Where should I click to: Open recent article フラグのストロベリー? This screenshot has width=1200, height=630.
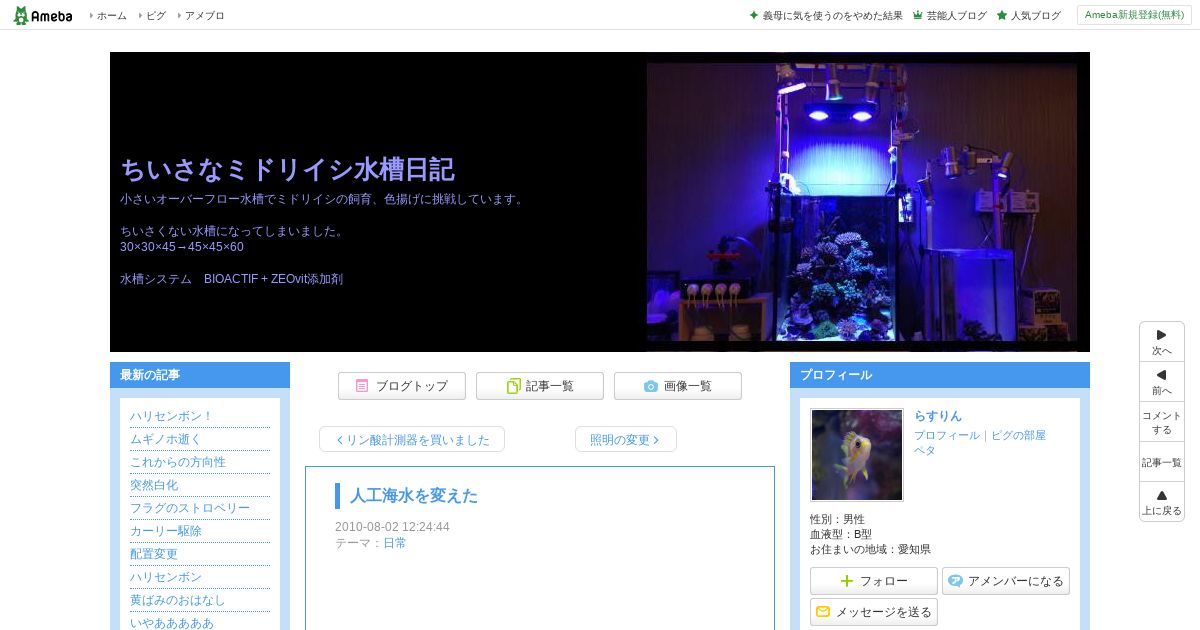tap(190, 508)
